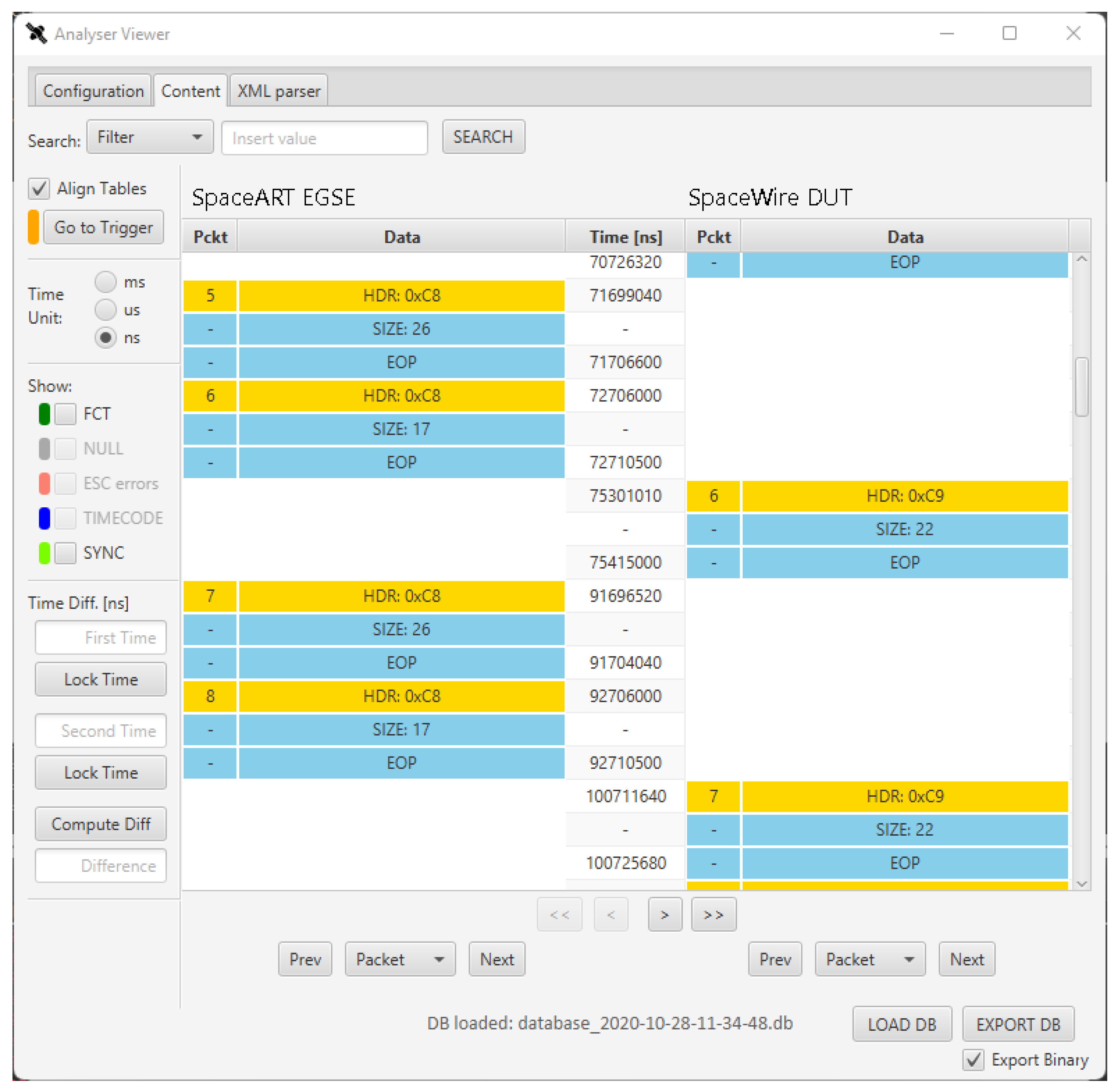Maximize the Analyser Viewer window

(1009, 33)
